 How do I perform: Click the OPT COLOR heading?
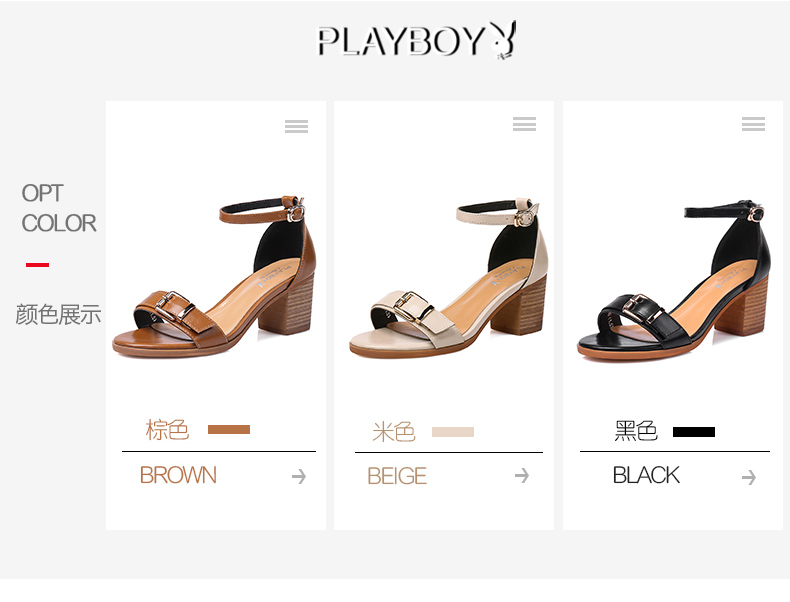(59, 208)
